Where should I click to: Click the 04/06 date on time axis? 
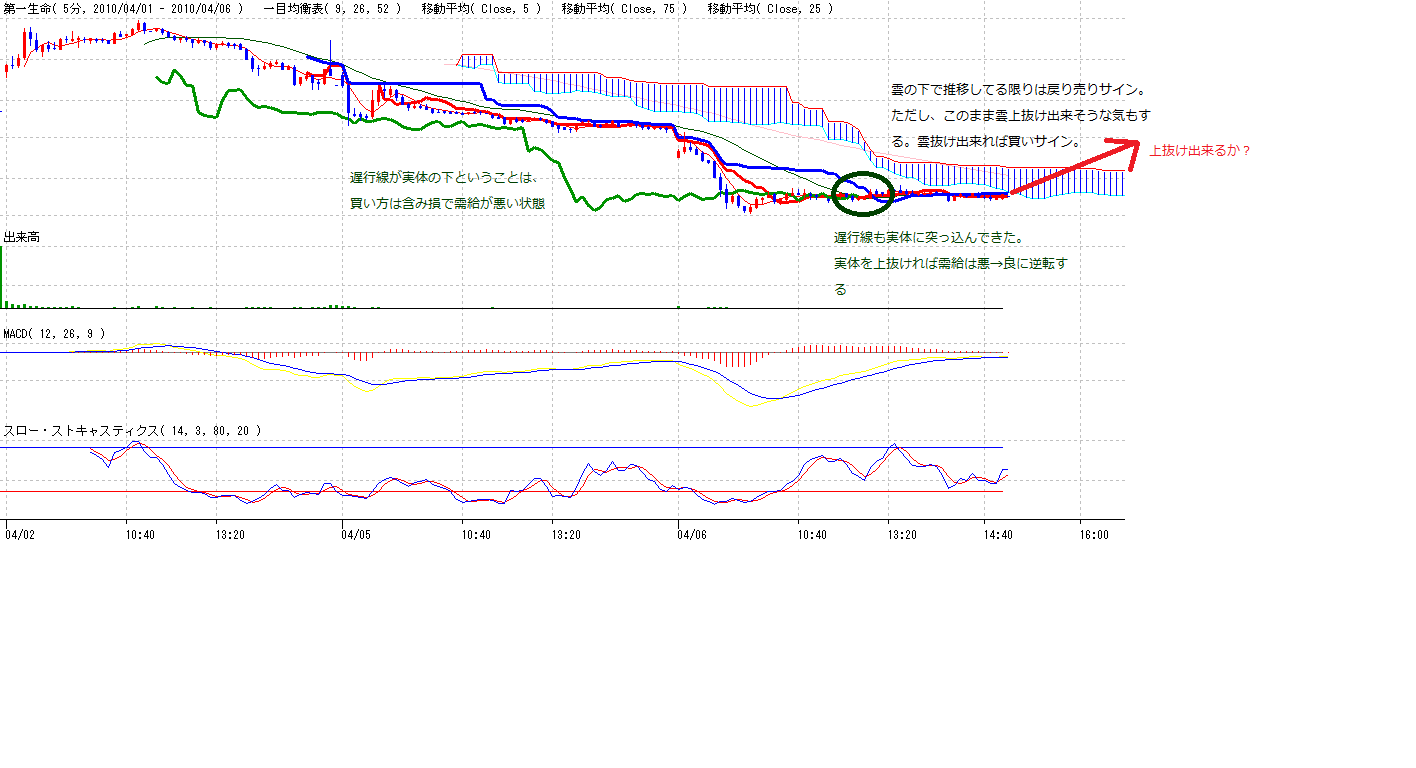point(692,535)
